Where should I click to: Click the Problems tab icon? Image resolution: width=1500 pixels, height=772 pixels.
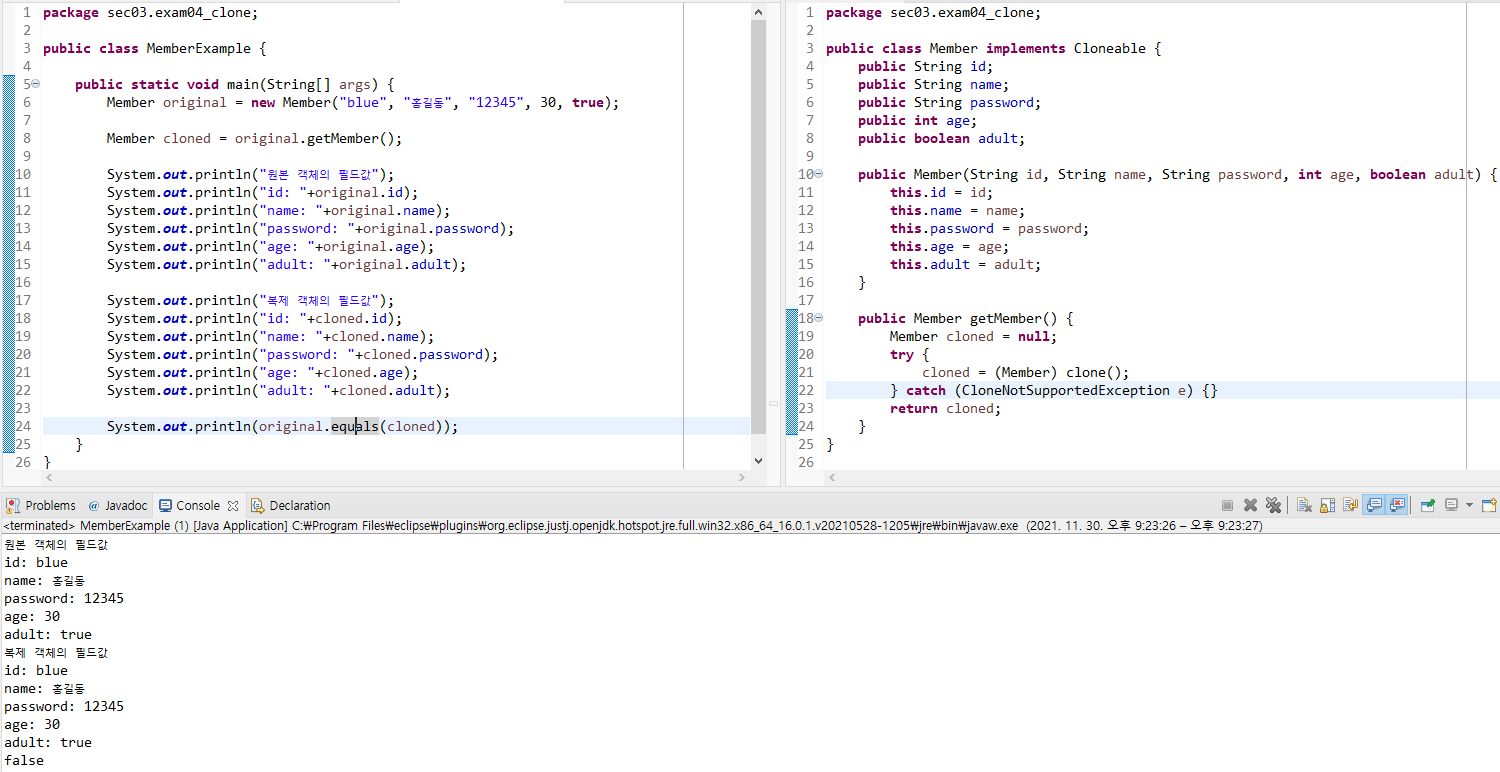[12, 506]
